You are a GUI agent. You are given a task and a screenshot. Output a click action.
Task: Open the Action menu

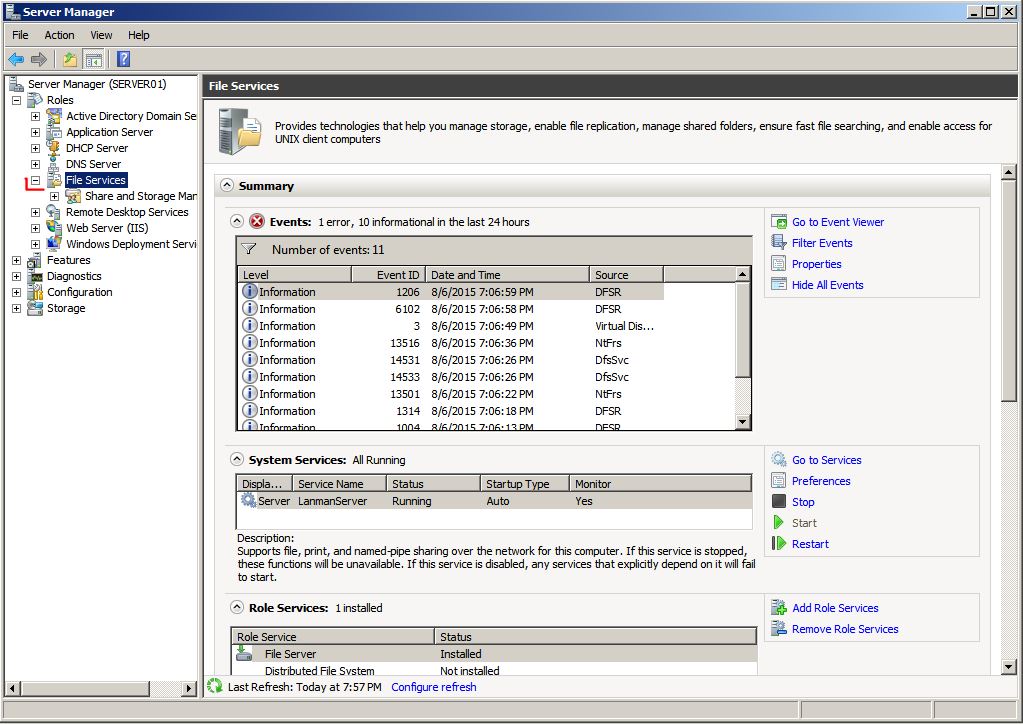(x=59, y=35)
